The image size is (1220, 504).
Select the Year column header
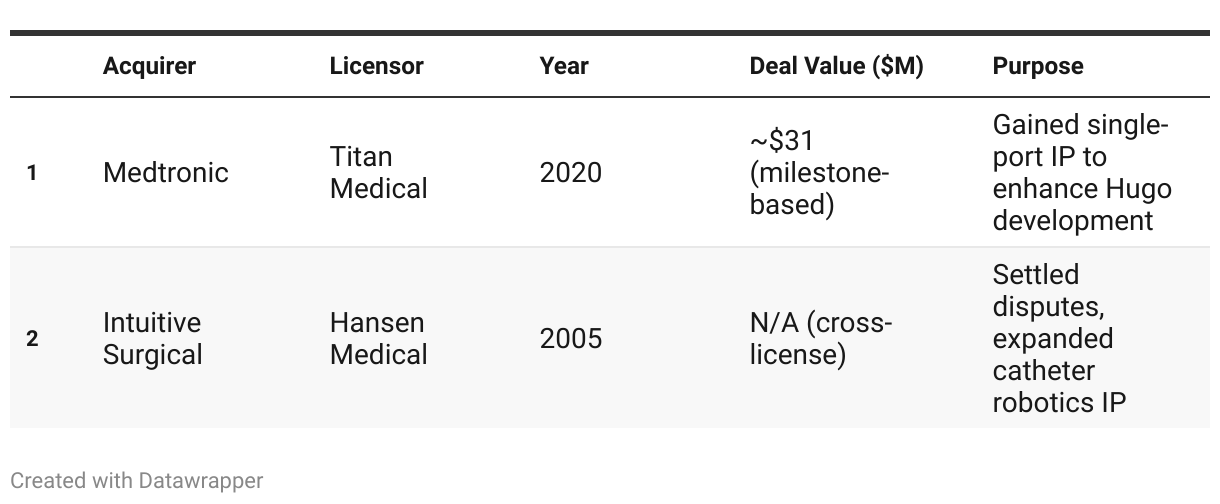click(x=564, y=66)
